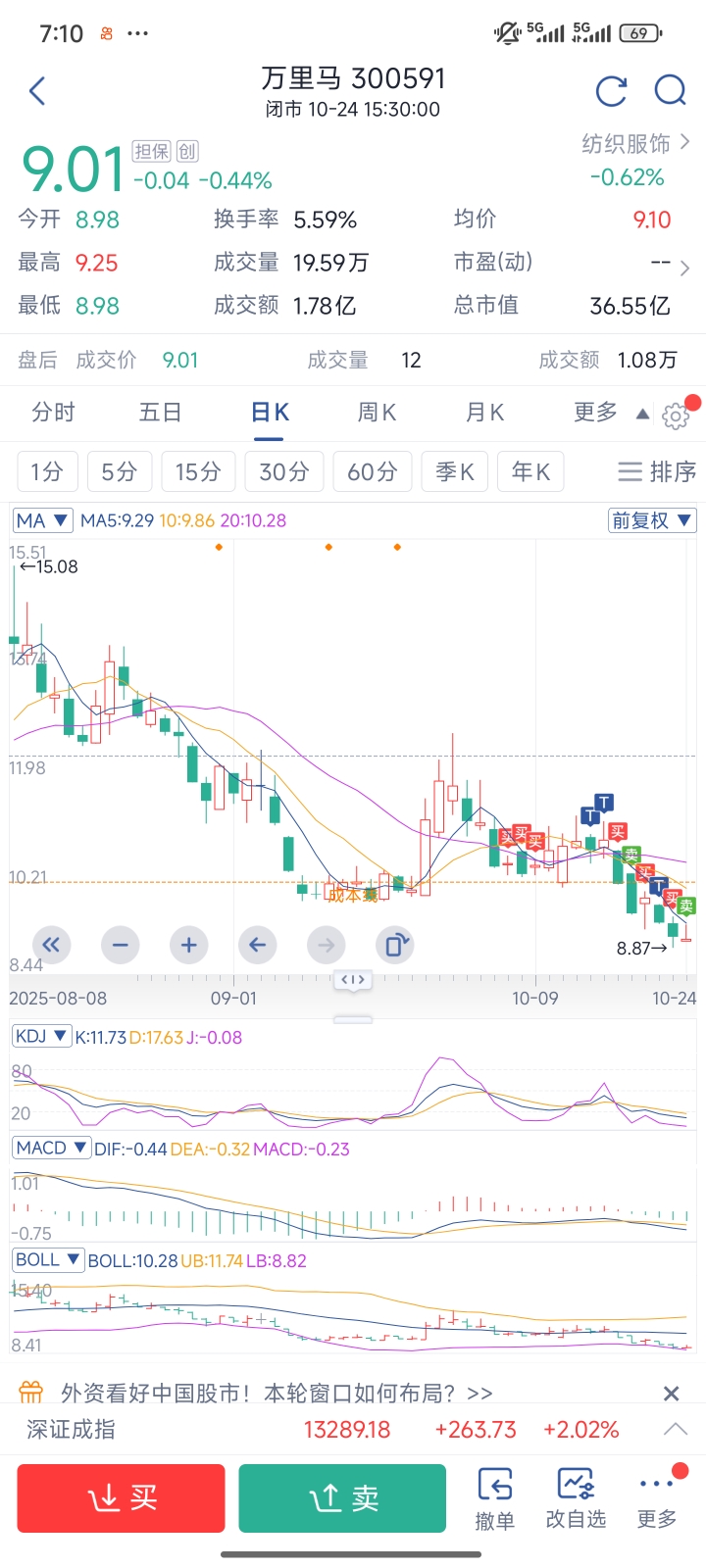
Task: Expand the 更多 chart period menu
Action: 610,413
